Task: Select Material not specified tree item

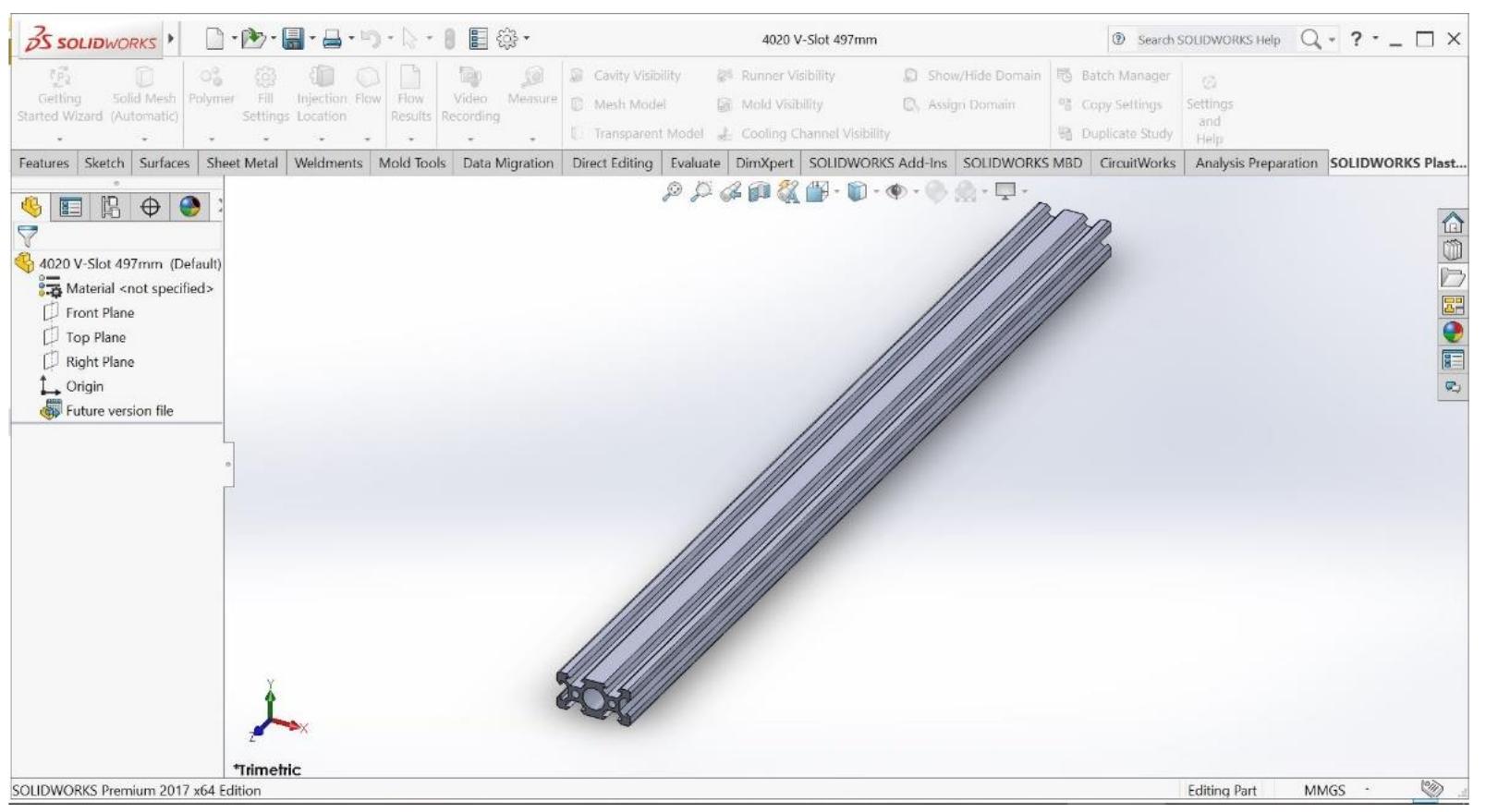Action: (139, 288)
